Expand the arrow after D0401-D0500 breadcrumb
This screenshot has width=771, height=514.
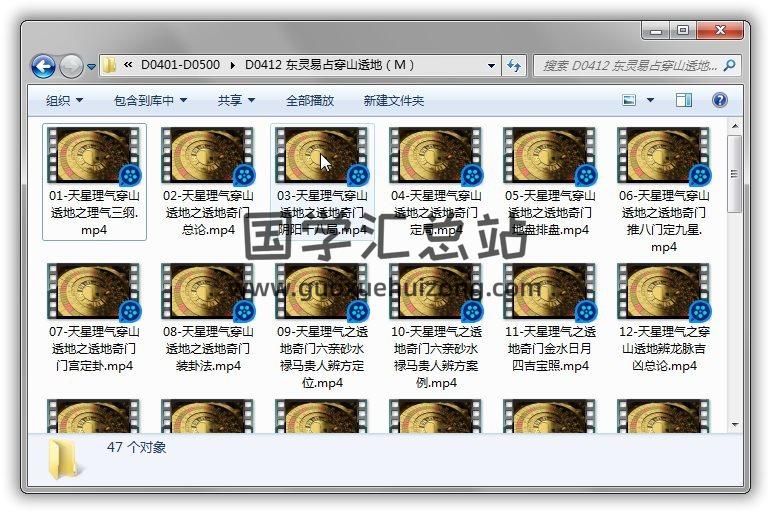tap(232, 65)
